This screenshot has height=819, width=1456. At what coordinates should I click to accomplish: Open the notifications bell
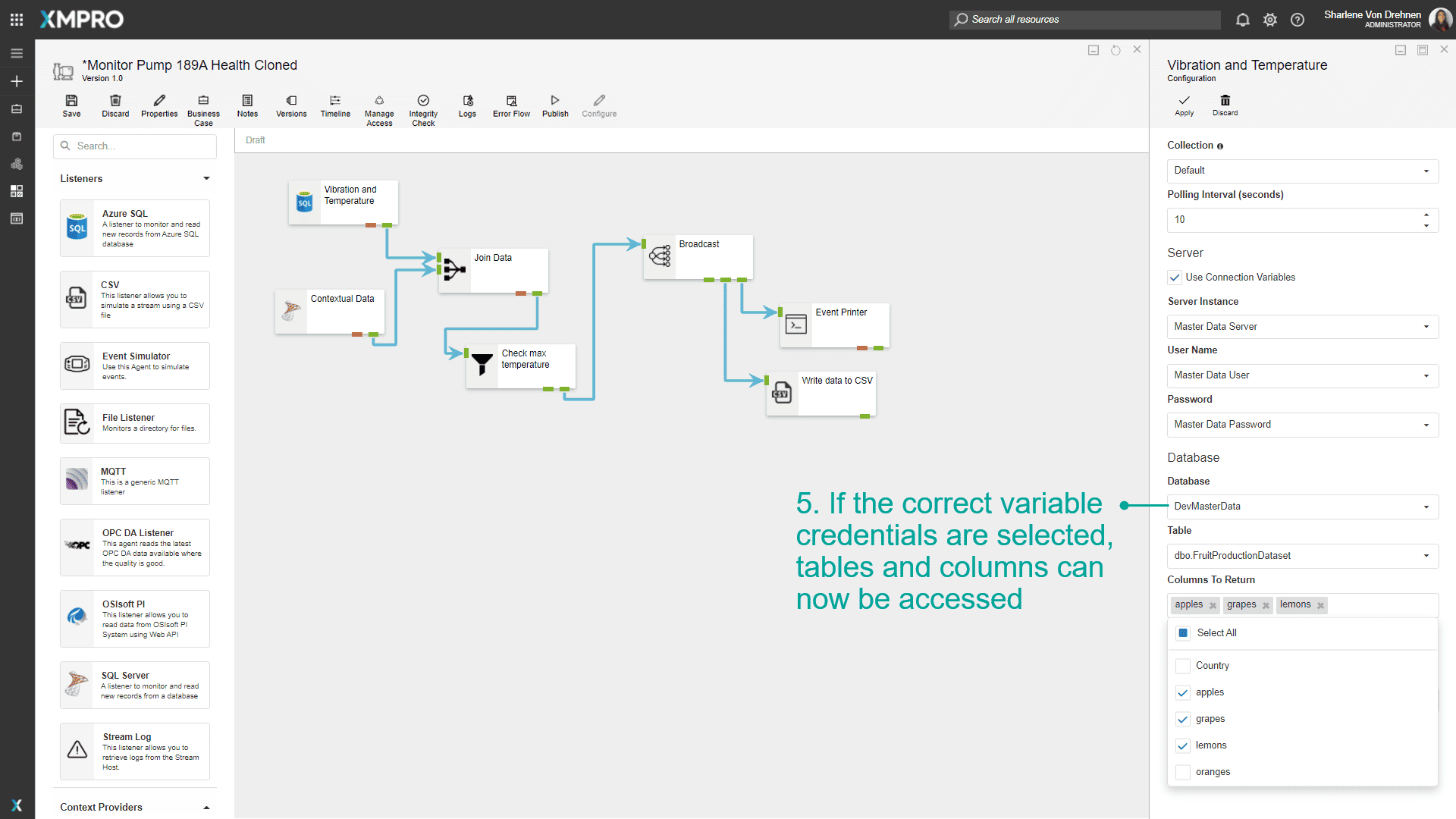pos(1242,20)
